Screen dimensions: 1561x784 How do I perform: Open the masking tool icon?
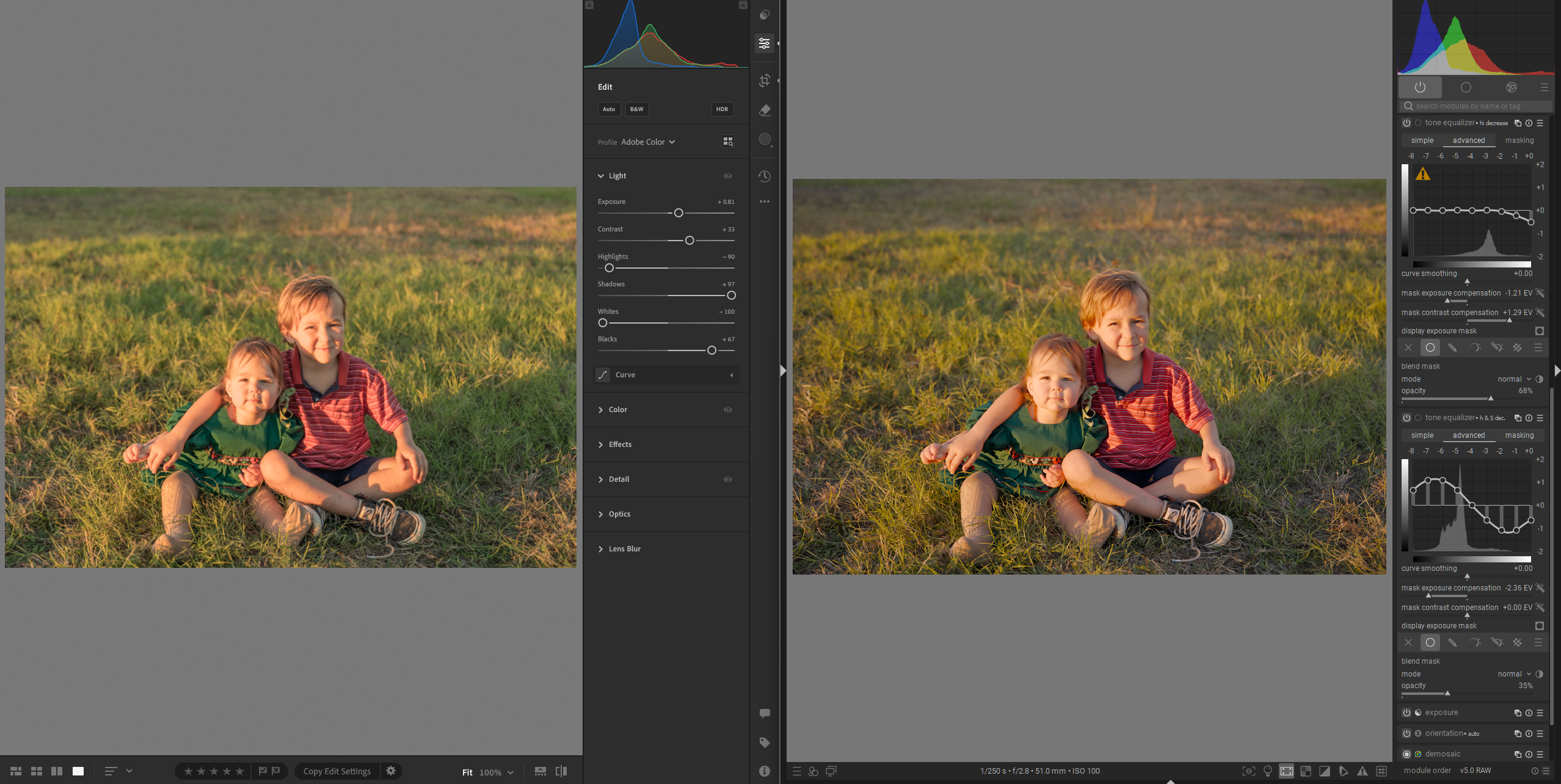coord(764,139)
